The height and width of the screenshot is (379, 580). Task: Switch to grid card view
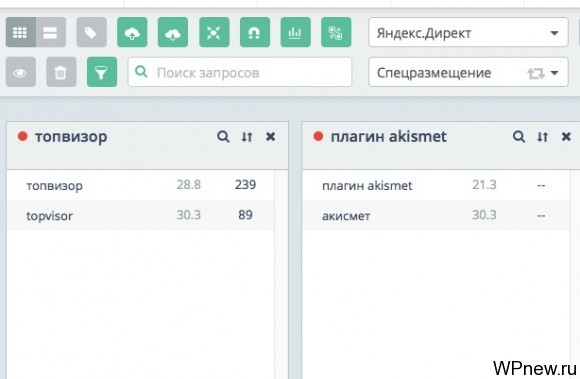(x=20, y=33)
